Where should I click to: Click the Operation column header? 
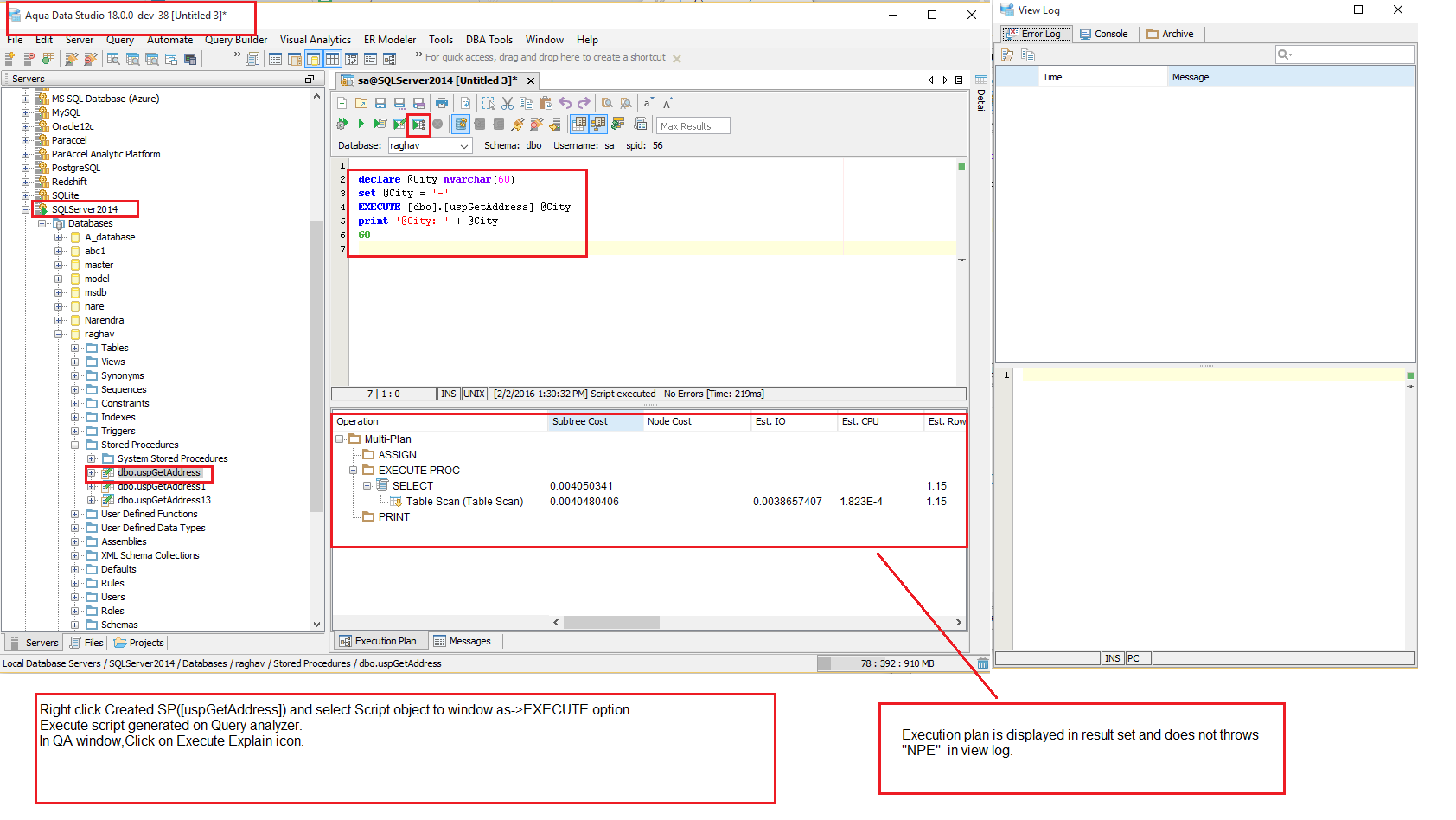pos(441,422)
